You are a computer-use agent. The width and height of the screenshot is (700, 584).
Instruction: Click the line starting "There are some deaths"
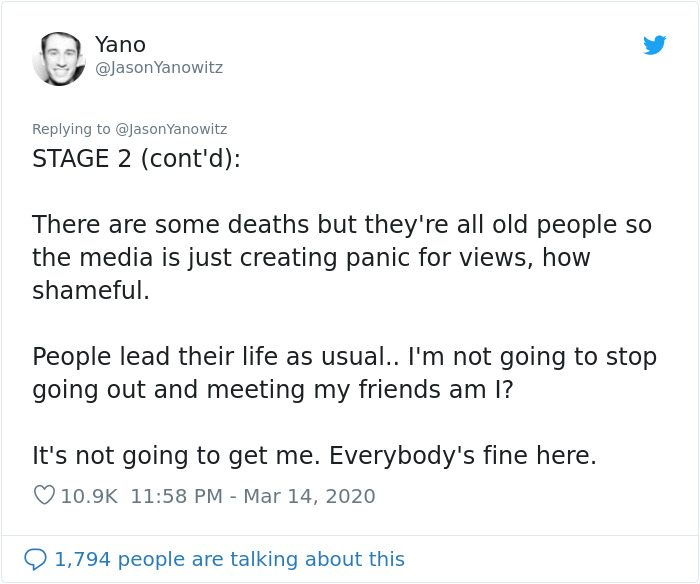(342, 224)
